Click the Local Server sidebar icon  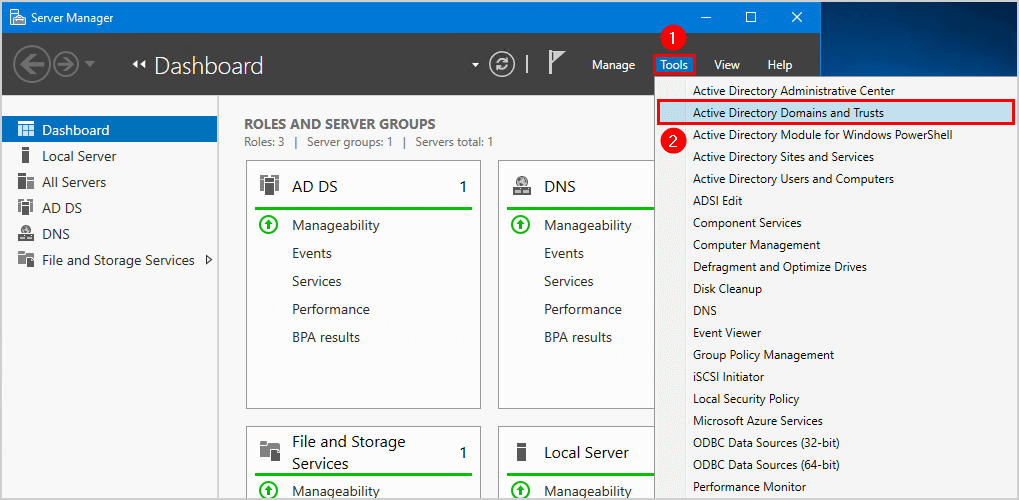coord(25,156)
